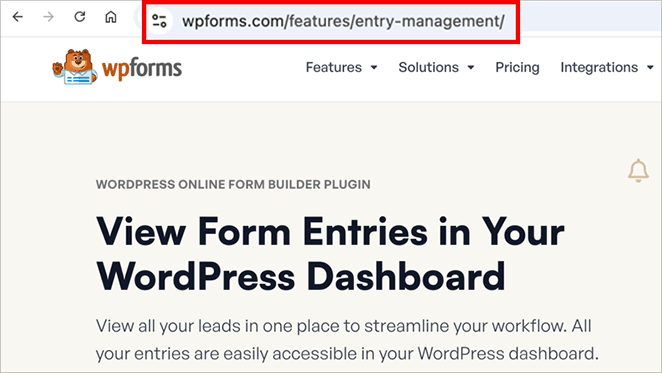
Task: Open the Features navigation menu
Action: 334,67
